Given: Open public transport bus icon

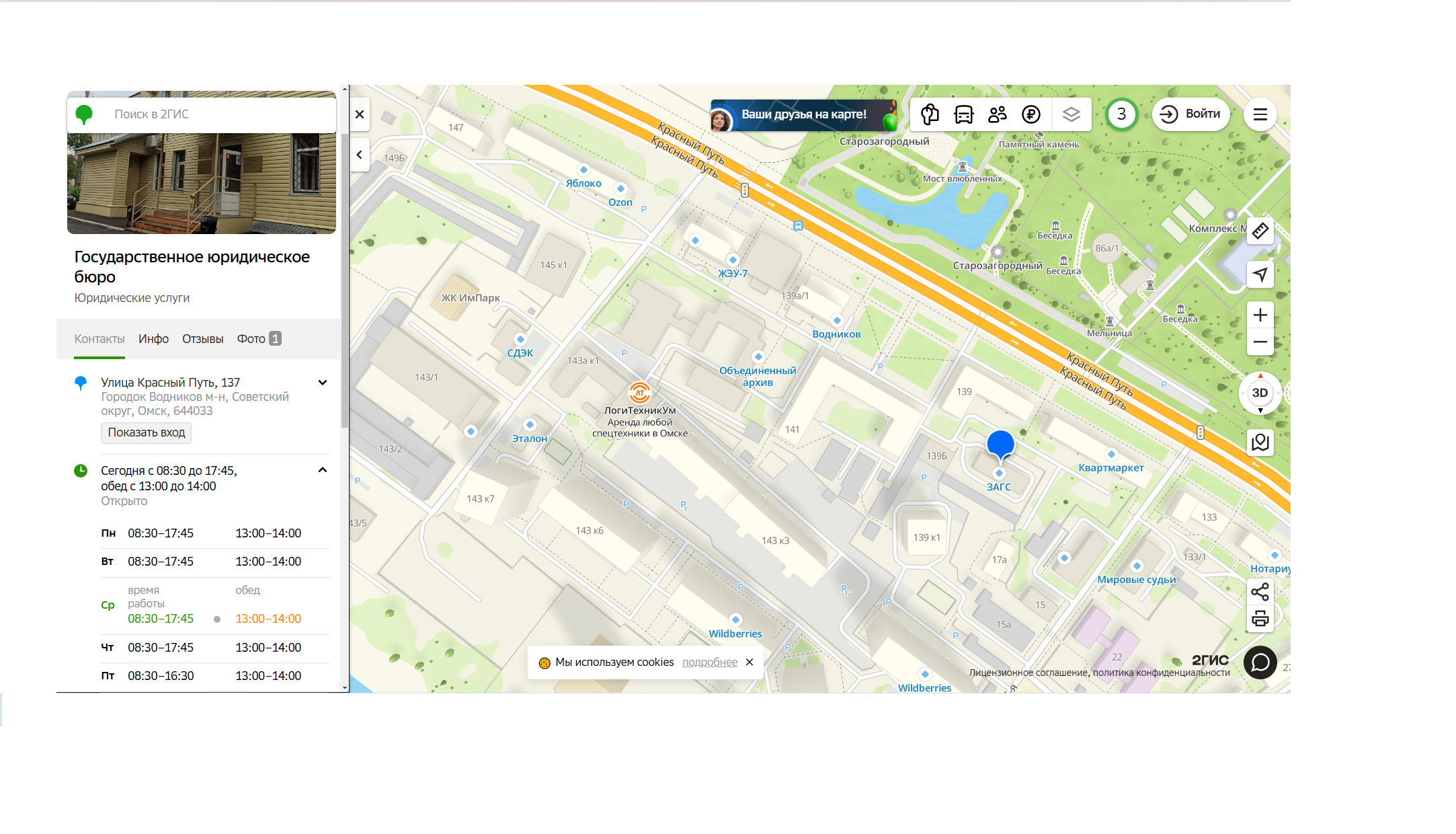Looking at the screenshot, I should (x=964, y=114).
